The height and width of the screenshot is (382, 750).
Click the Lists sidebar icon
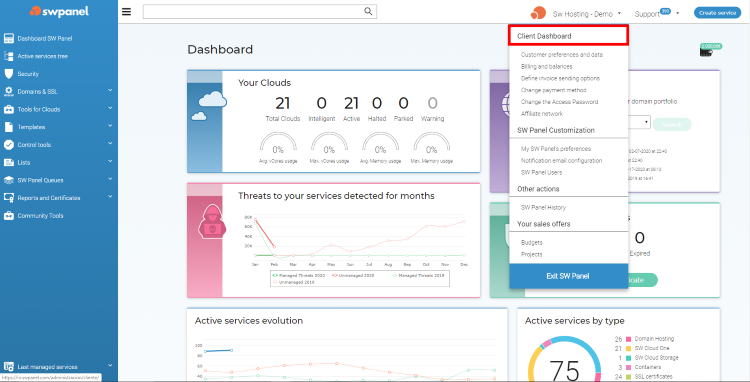point(9,163)
